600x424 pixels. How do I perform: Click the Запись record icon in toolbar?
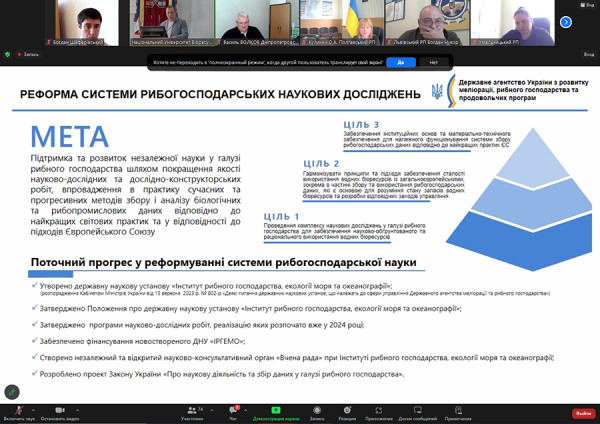pos(317,413)
